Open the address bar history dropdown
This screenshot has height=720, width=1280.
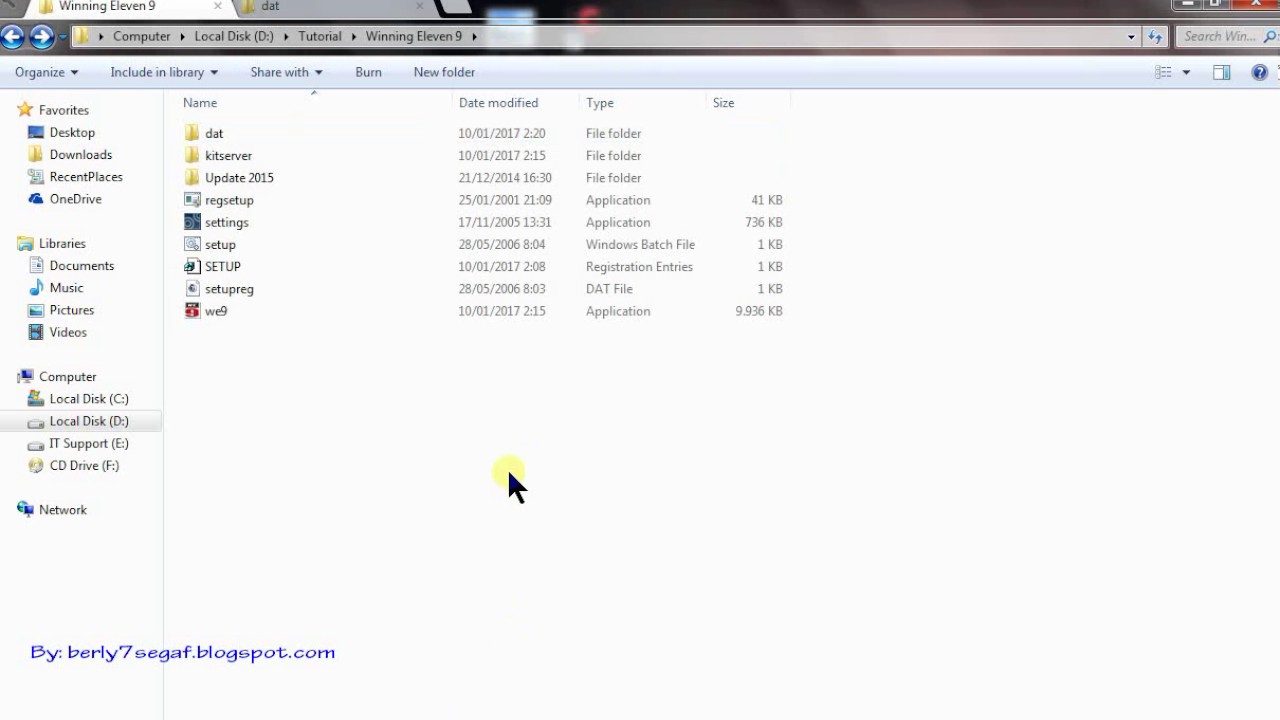coord(1131,36)
